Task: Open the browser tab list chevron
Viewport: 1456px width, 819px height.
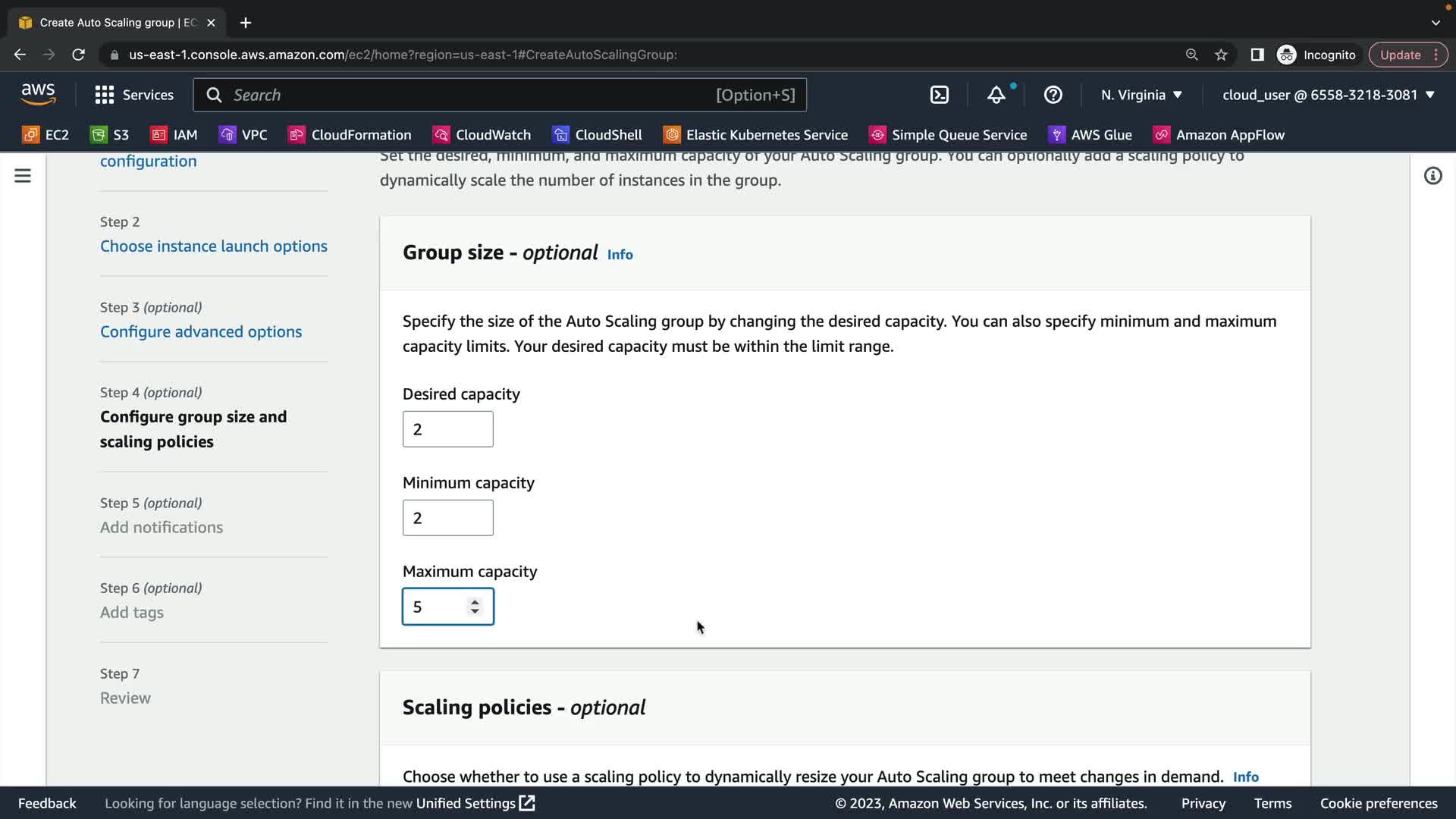Action: point(1436,23)
